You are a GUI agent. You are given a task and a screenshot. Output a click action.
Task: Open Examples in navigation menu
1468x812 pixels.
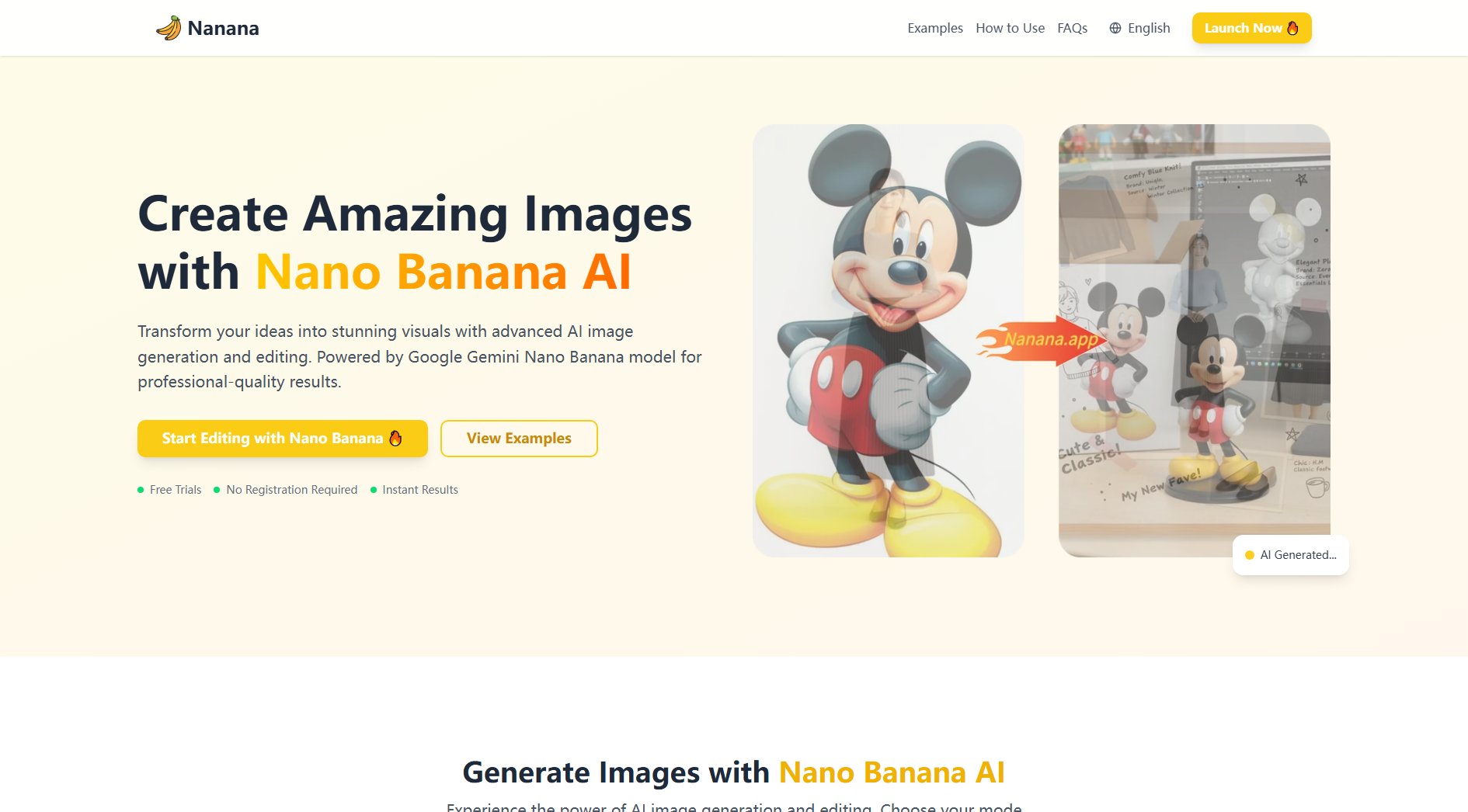click(x=935, y=28)
